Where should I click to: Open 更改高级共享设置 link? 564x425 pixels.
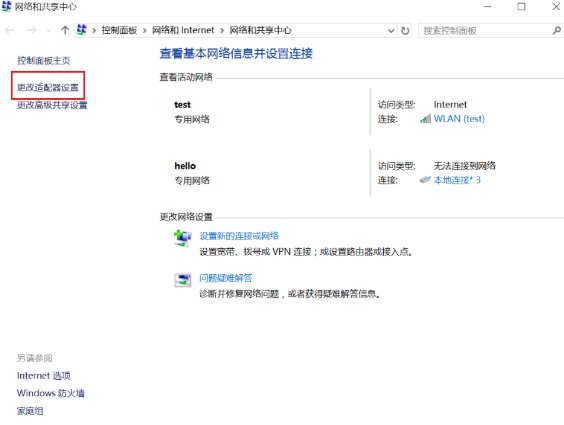pyautogui.click(x=52, y=105)
